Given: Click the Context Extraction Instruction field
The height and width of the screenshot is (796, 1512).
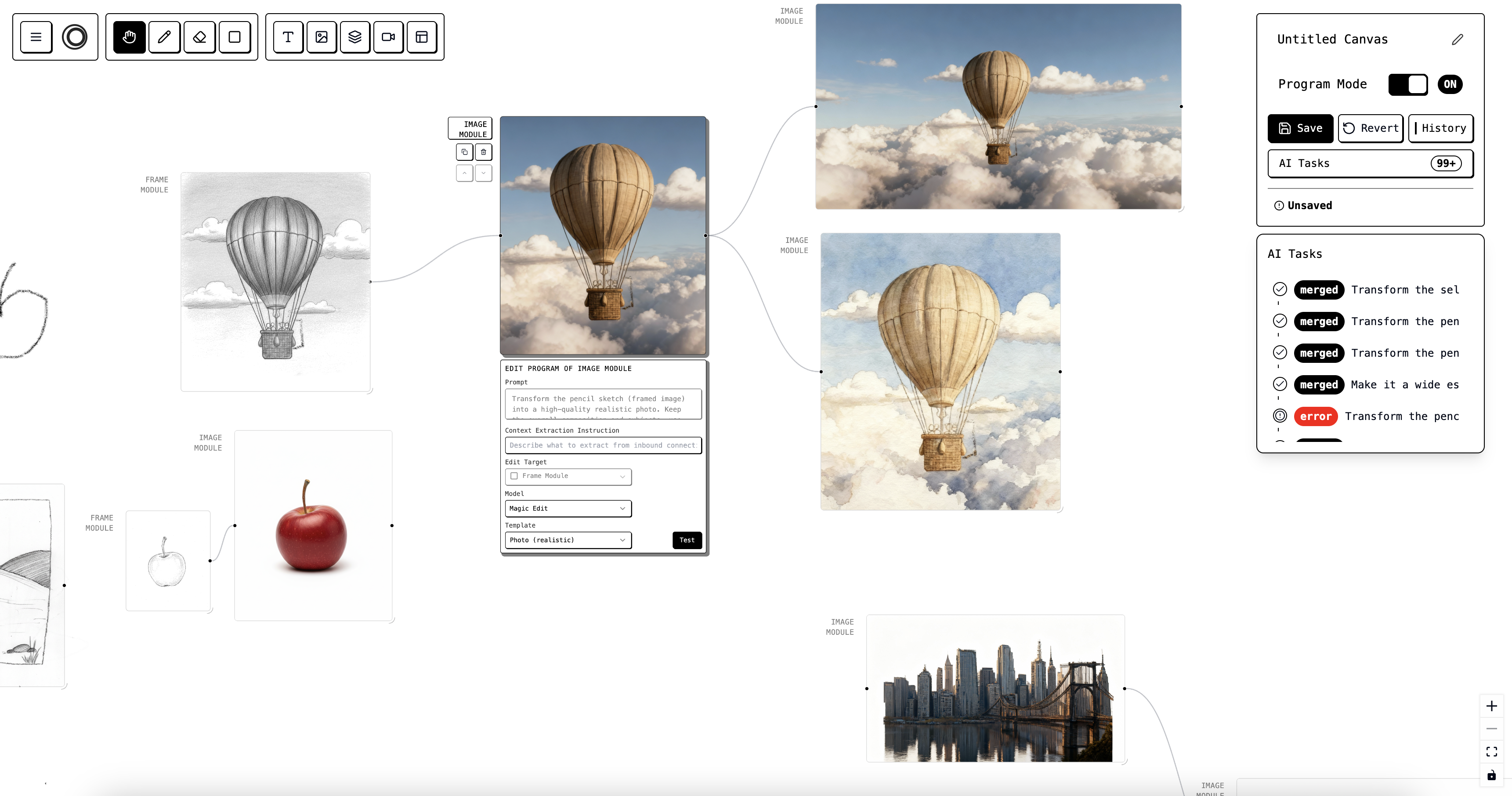Looking at the screenshot, I should pyautogui.click(x=603, y=445).
